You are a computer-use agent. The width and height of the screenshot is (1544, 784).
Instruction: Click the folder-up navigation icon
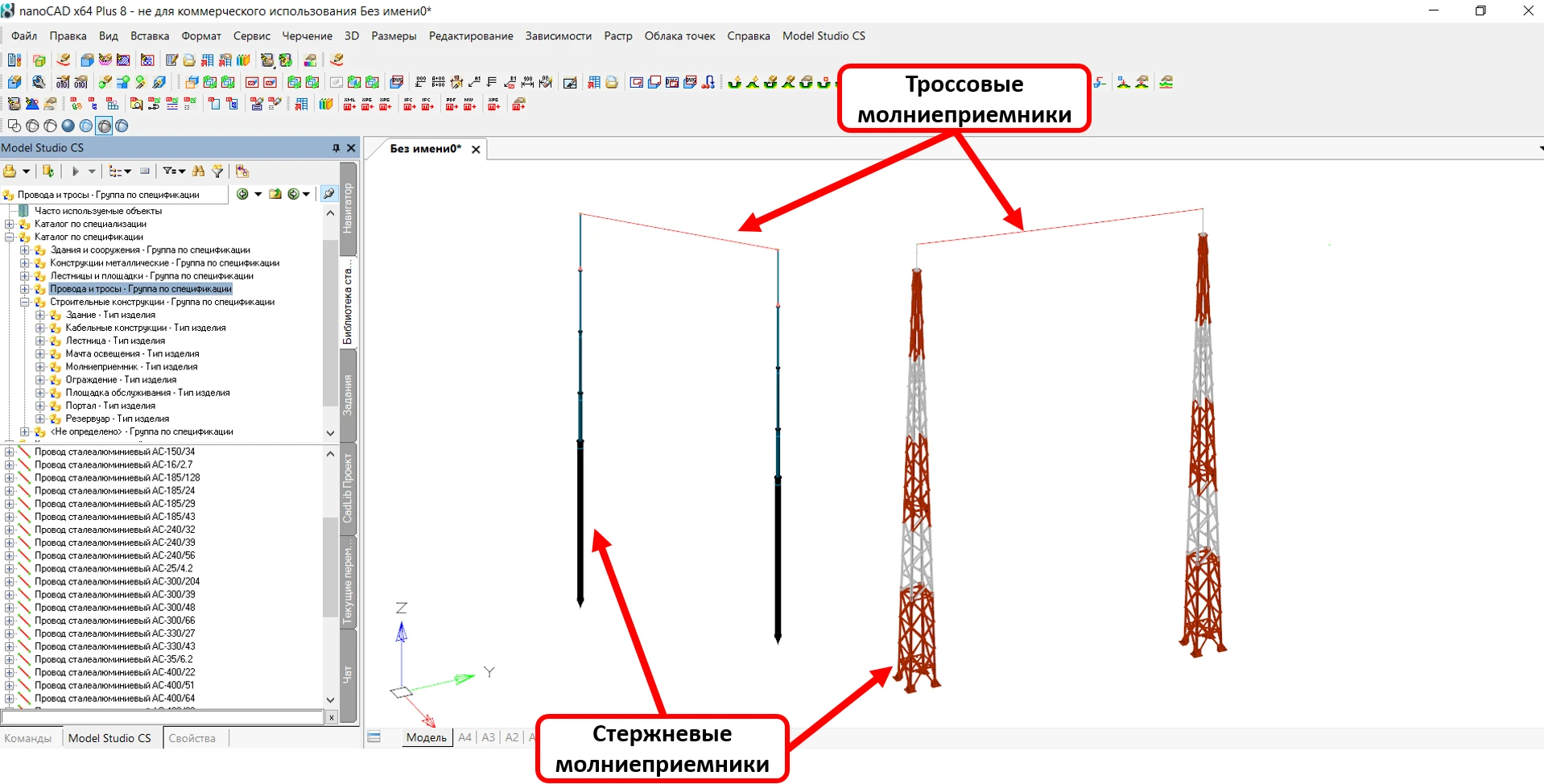(275, 194)
